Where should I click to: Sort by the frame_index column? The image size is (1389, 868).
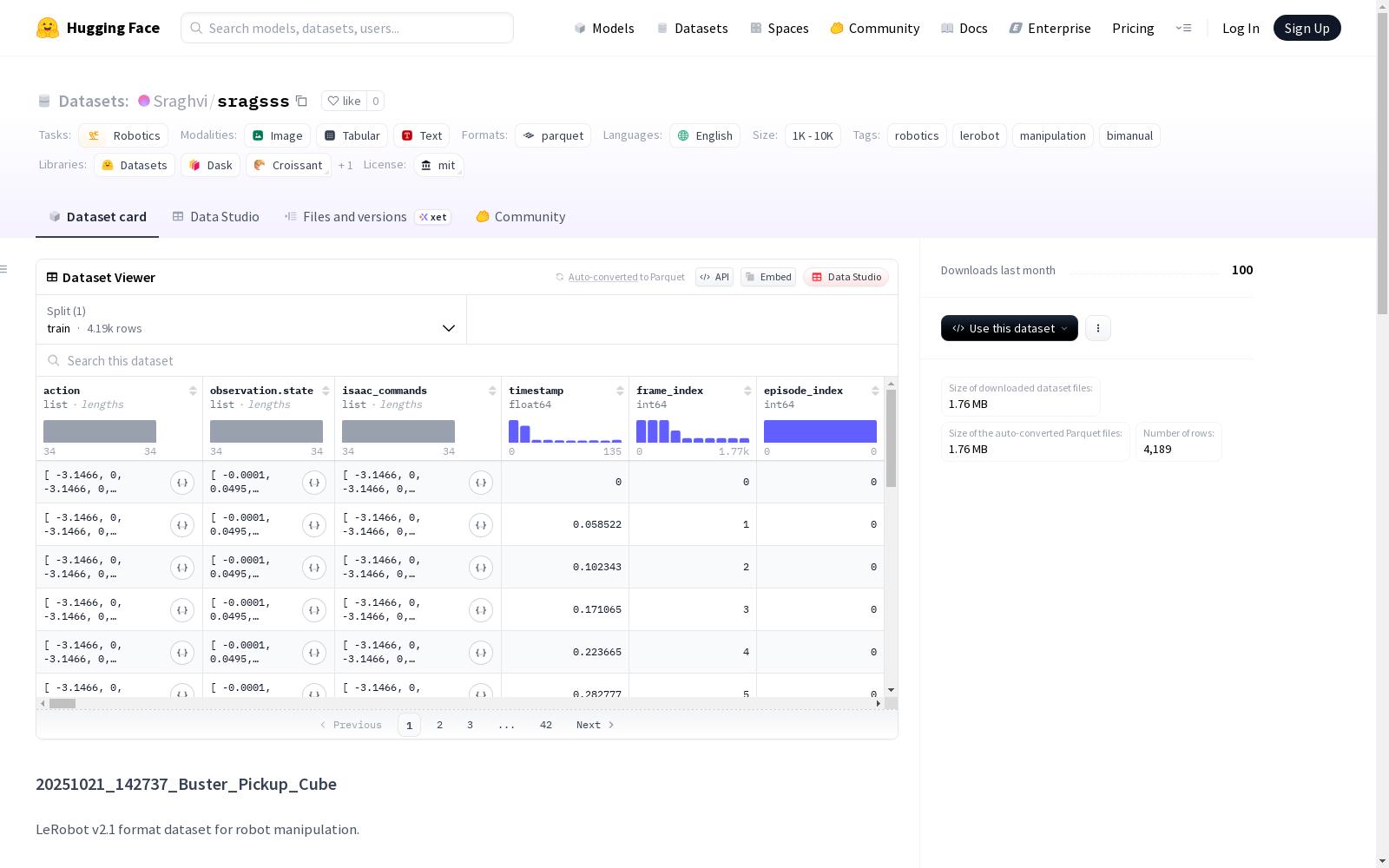(747, 391)
